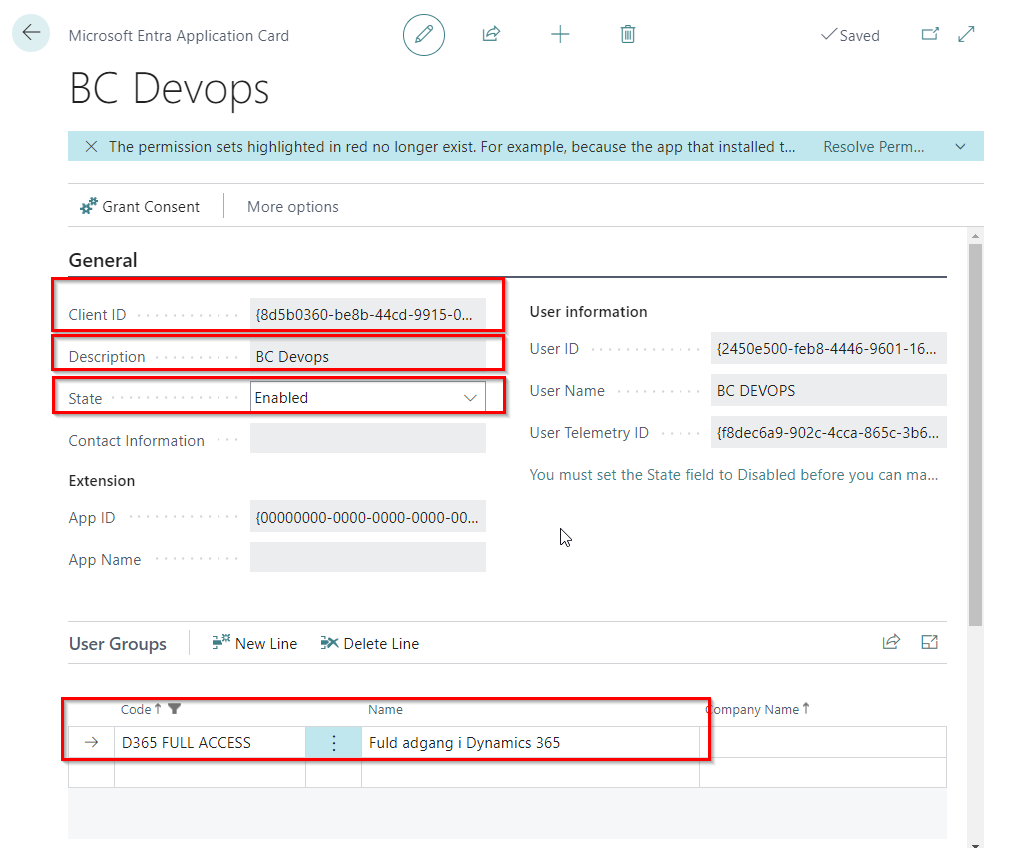Image resolution: width=1011 pixels, height=848 pixels.
Task: Click the expand to full-screen arrows icon
Action: point(967,35)
